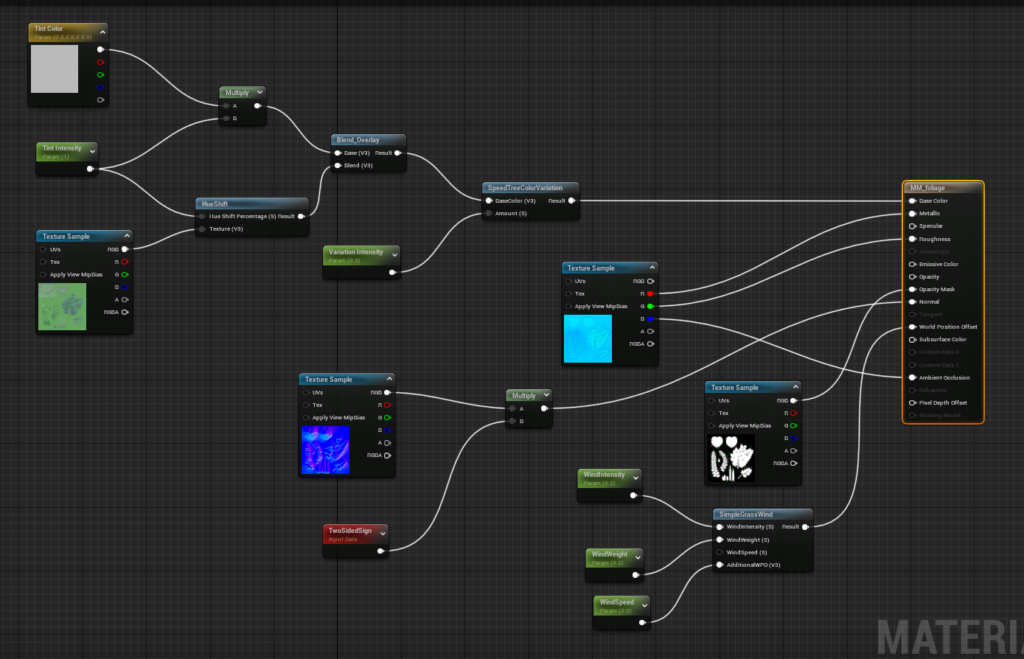
Task: Click the HueShift Result output pin
Action: pos(301,216)
